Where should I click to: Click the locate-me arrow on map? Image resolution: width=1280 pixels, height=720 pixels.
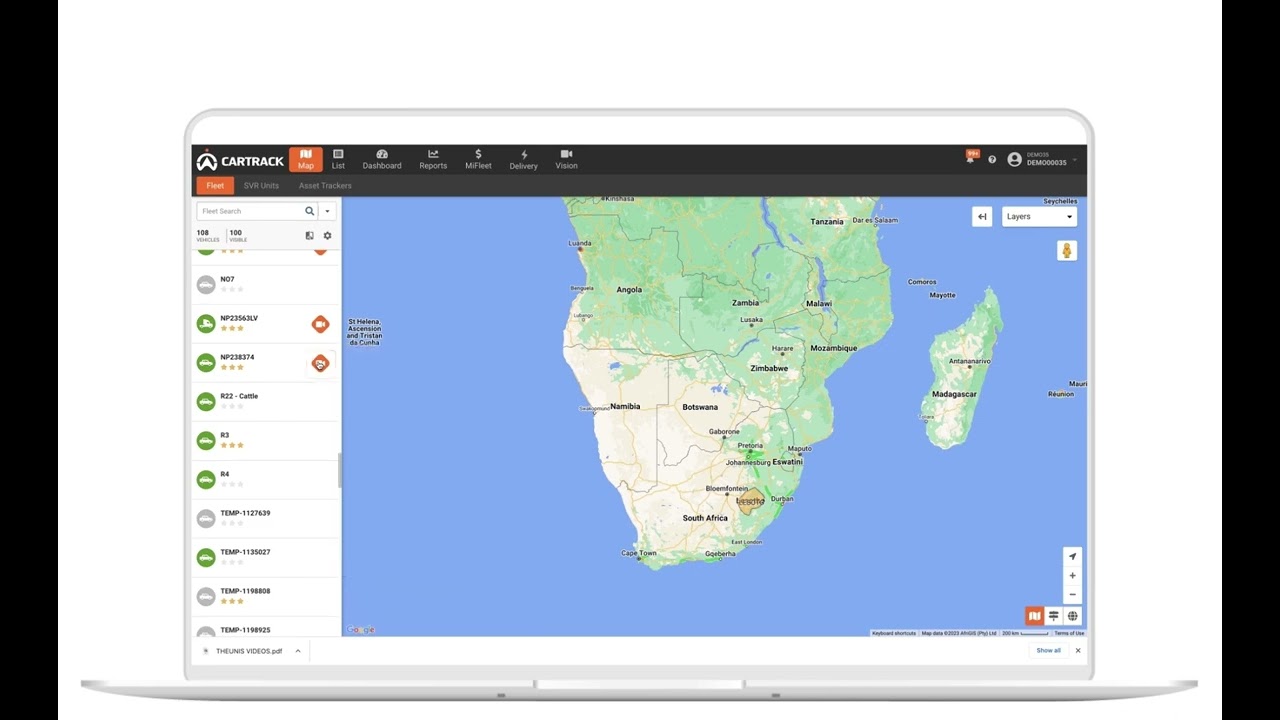pos(1072,557)
